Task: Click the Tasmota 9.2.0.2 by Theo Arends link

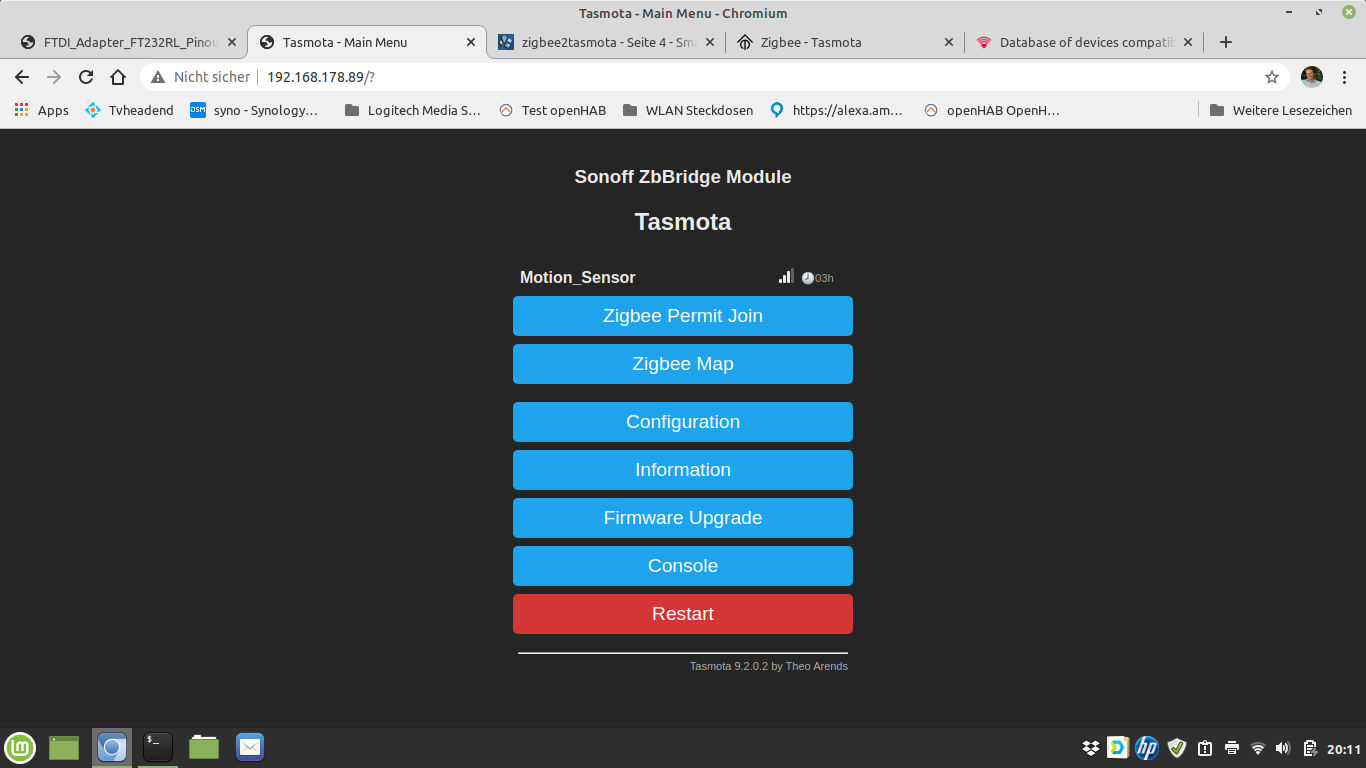Action: [769, 666]
